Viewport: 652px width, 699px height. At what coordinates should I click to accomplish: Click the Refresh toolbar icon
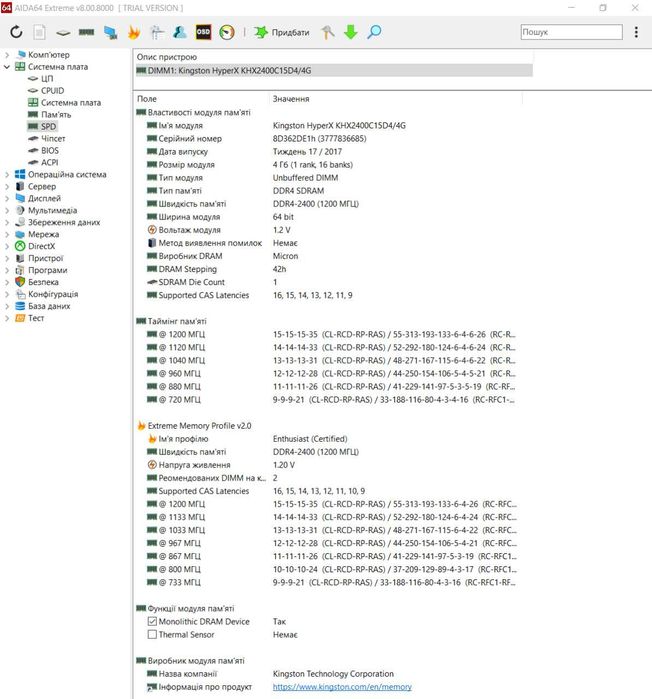coord(16,32)
